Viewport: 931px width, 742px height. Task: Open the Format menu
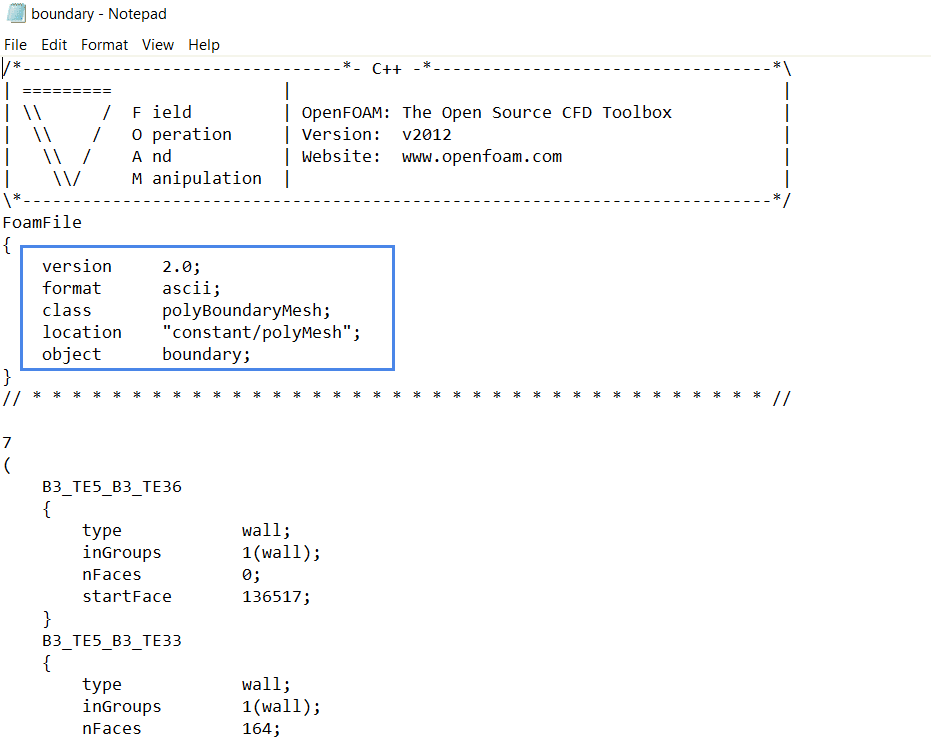tap(104, 45)
